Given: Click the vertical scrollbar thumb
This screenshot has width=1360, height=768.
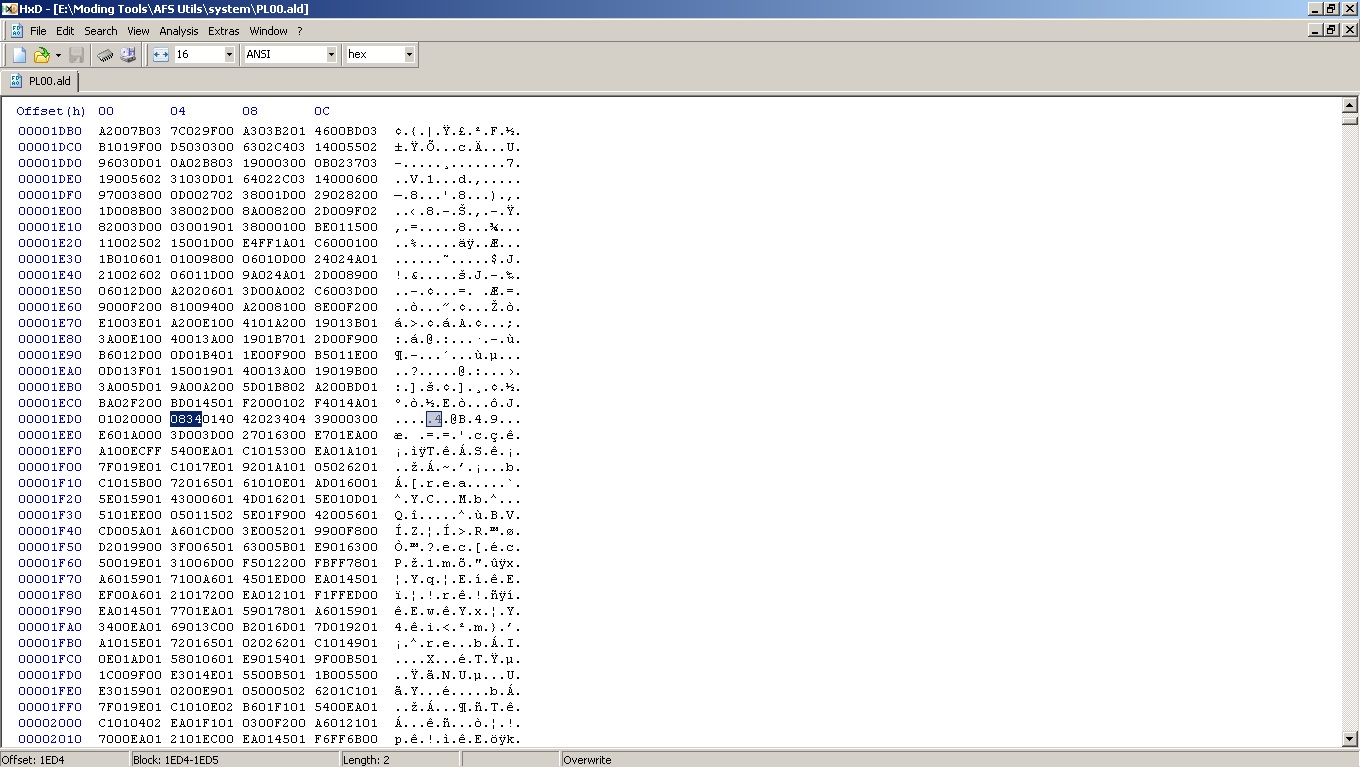Looking at the screenshot, I should 1349,119.
